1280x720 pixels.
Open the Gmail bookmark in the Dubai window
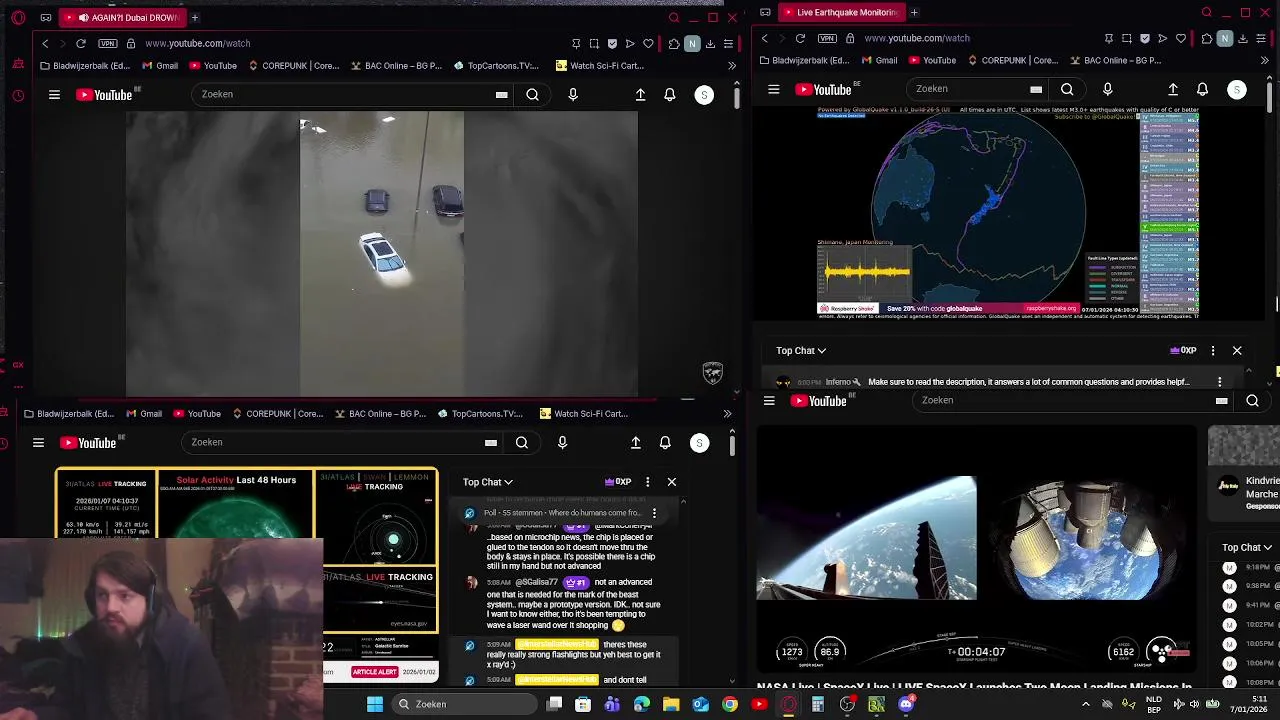click(x=160, y=66)
